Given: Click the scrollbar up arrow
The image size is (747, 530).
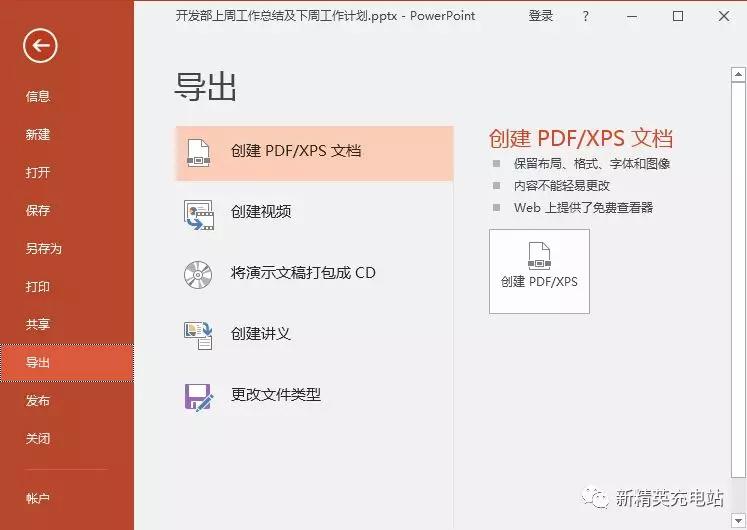Looking at the screenshot, I should pos(738,74).
